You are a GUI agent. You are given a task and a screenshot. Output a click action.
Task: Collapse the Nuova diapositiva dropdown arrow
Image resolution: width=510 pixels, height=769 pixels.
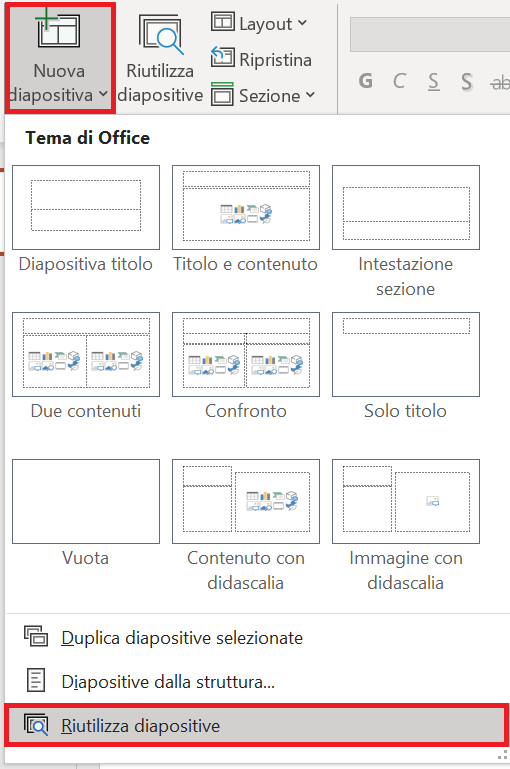pos(103,93)
